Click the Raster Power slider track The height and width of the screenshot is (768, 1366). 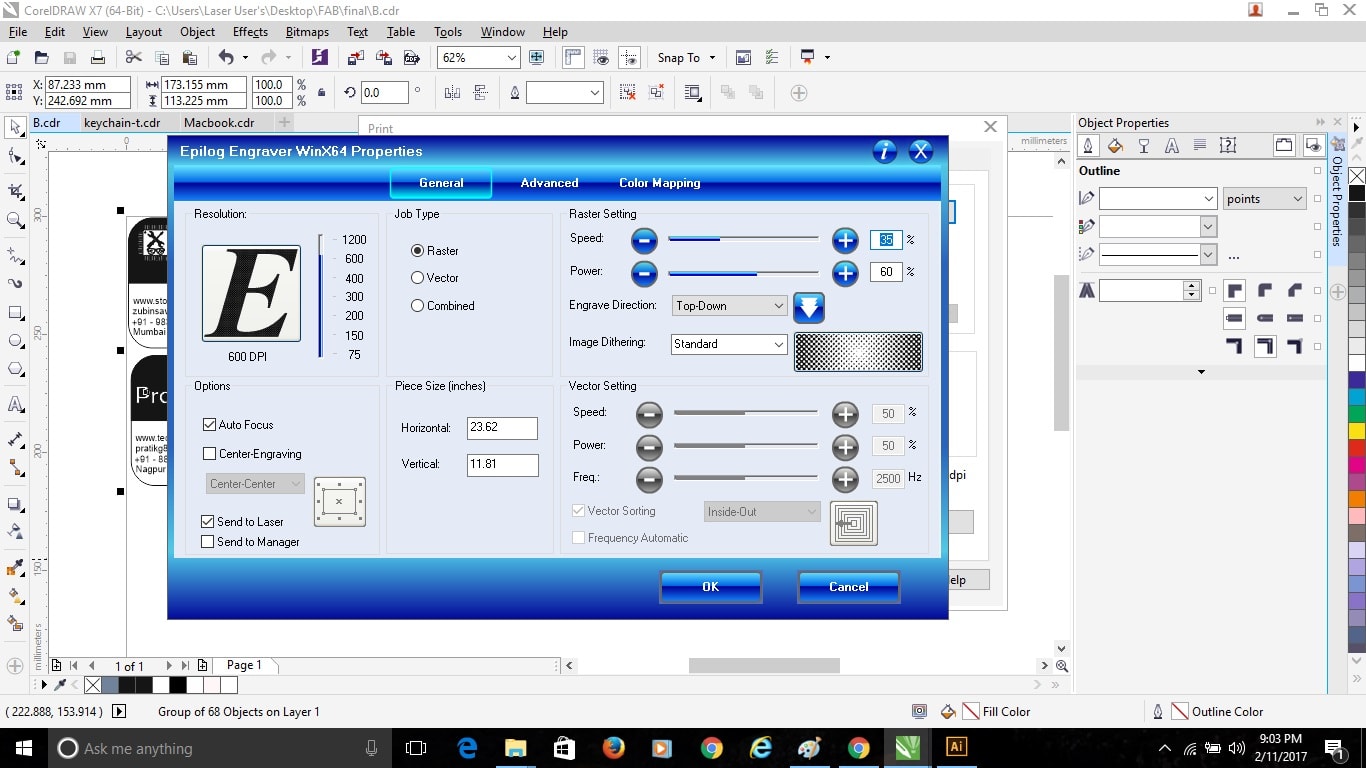[x=744, y=272]
